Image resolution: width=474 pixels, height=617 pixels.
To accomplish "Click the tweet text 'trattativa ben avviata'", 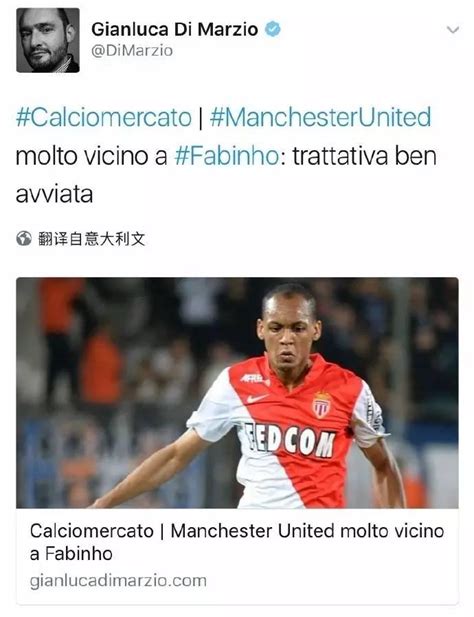I will click(226, 175).
